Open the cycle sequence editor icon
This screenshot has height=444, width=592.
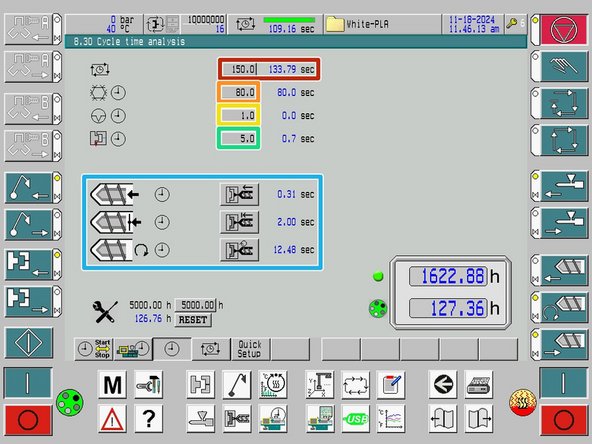click(355, 385)
